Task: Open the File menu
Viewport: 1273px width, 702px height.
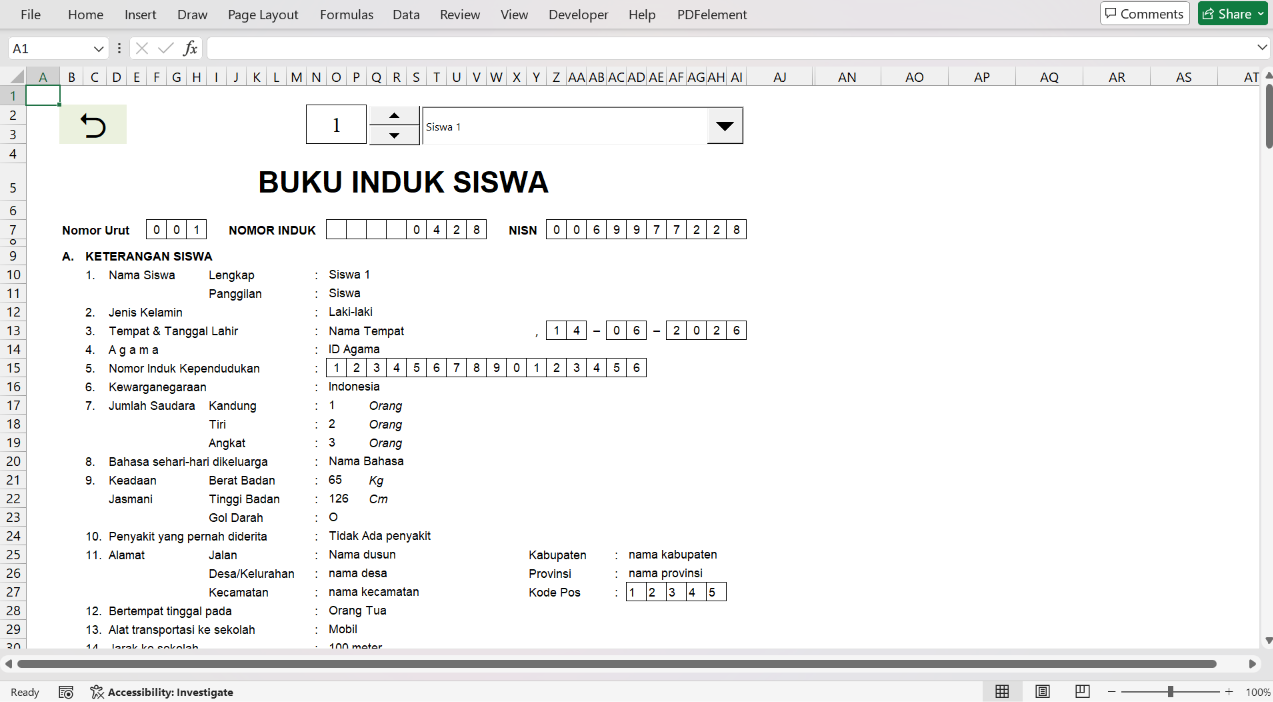Action: (31, 15)
